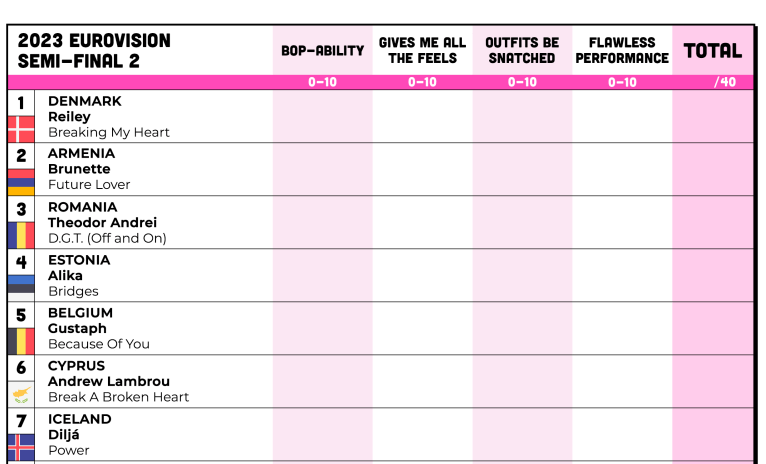This screenshot has width=766, height=464.
Task: Click the Belgium flag icon
Action: pyautogui.click(x=21, y=341)
